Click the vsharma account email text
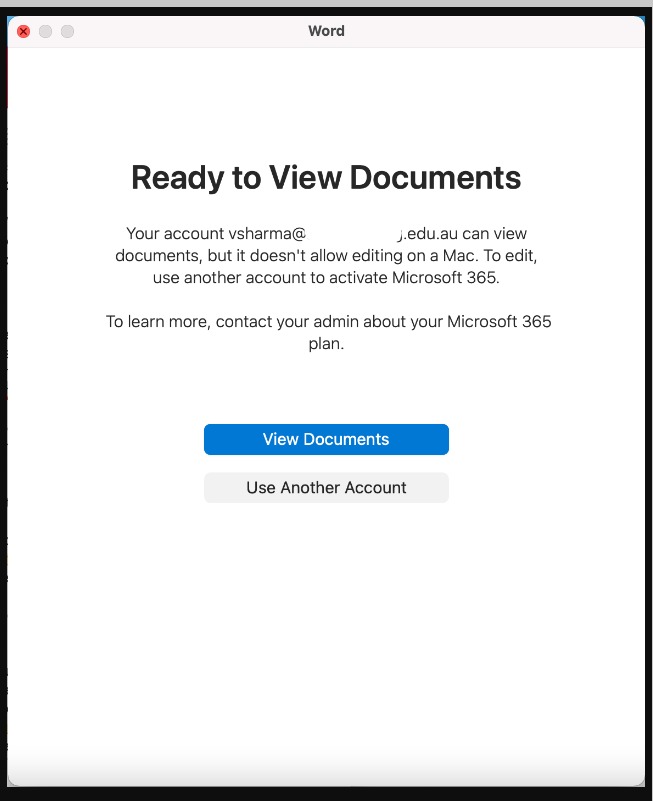The image size is (653, 801). (343, 233)
